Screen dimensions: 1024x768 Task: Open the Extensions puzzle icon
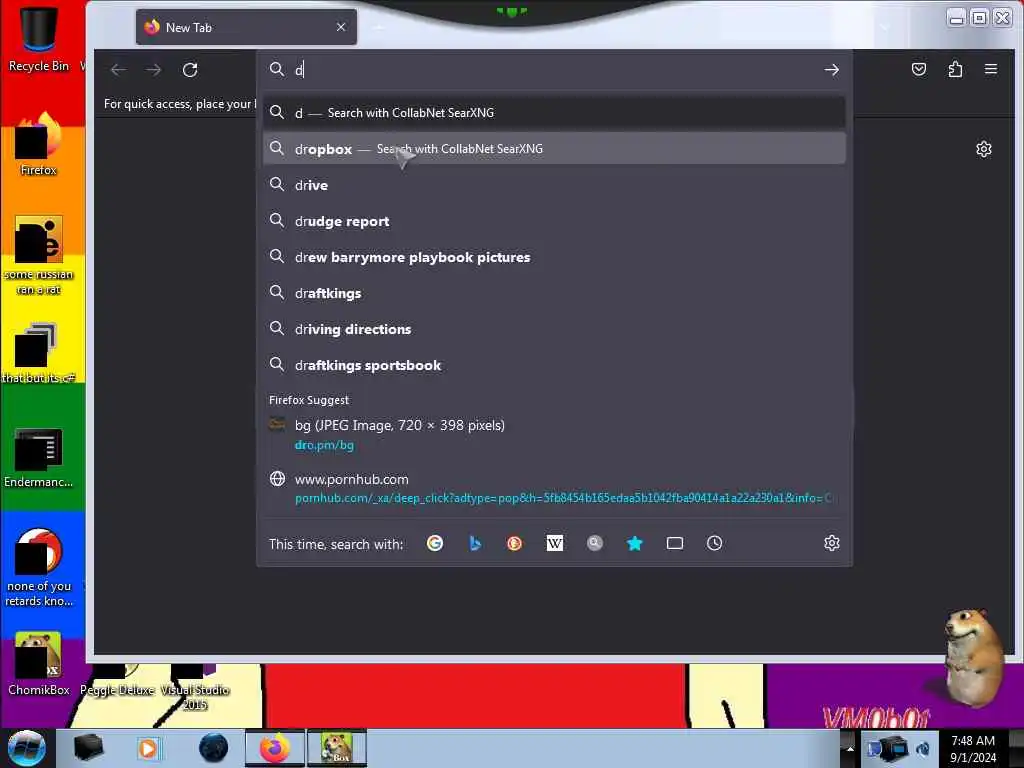tap(955, 69)
